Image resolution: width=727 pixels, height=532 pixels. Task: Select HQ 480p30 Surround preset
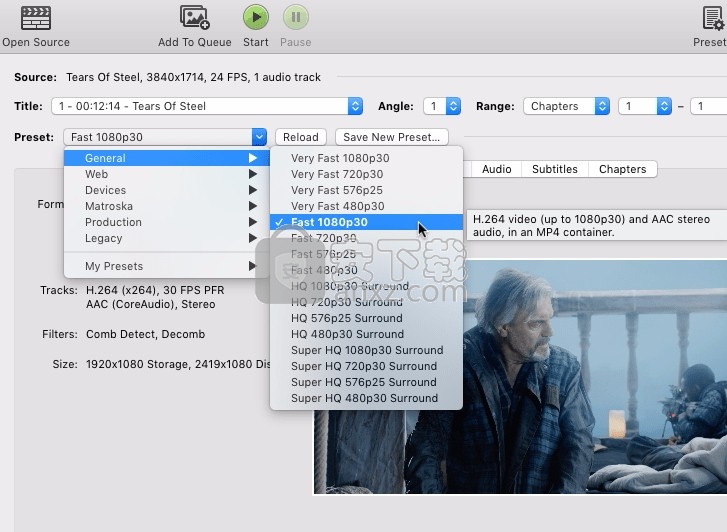(x=366, y=334)
